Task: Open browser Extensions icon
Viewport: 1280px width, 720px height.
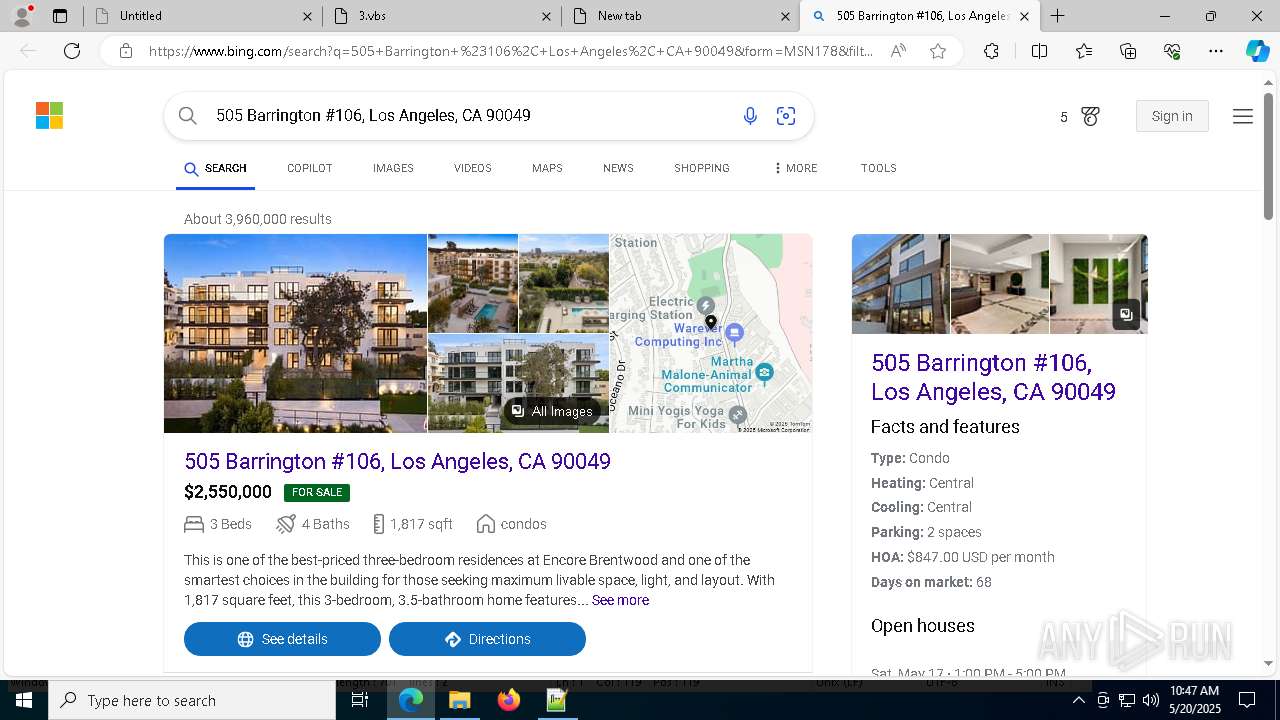Action: 991,51
